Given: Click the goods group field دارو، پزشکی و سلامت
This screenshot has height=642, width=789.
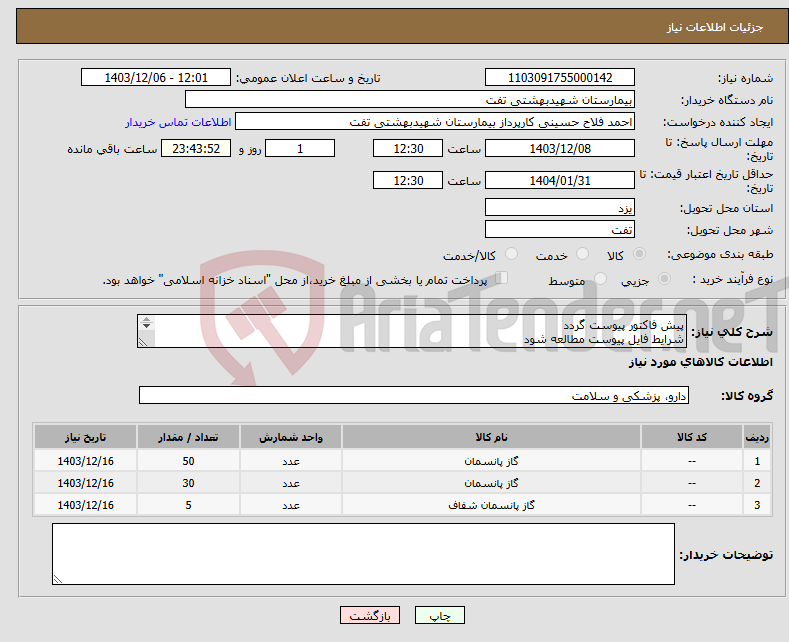Looking at the screenshot, I should point(414,395).
